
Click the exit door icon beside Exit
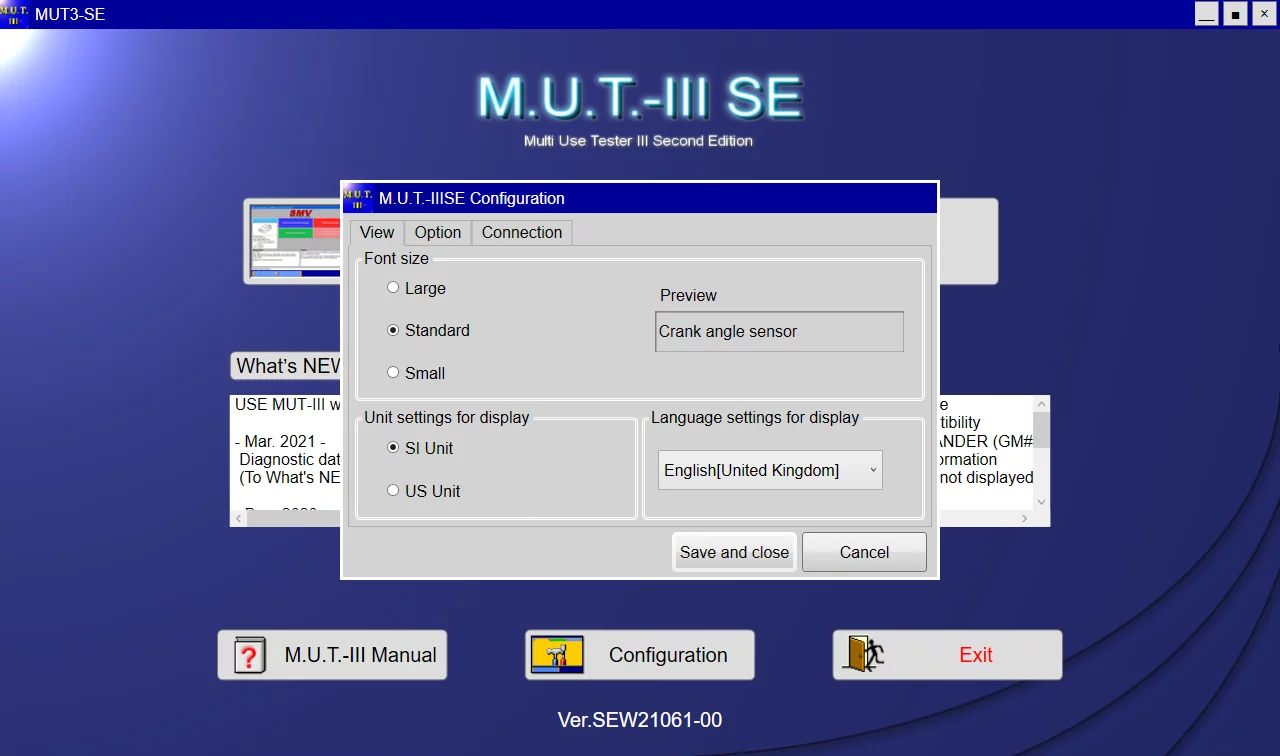pos(862,654)
